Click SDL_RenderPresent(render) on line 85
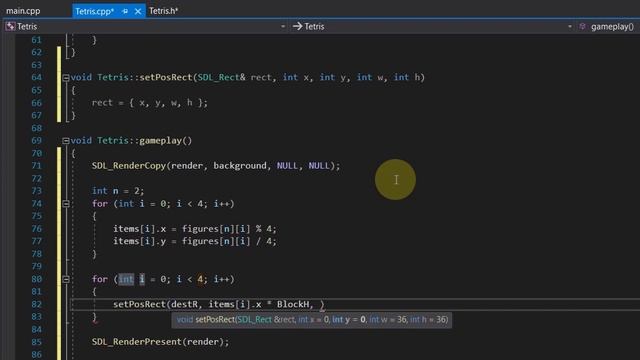This screenshot has width=640, height=360. [x=160, y=342]
